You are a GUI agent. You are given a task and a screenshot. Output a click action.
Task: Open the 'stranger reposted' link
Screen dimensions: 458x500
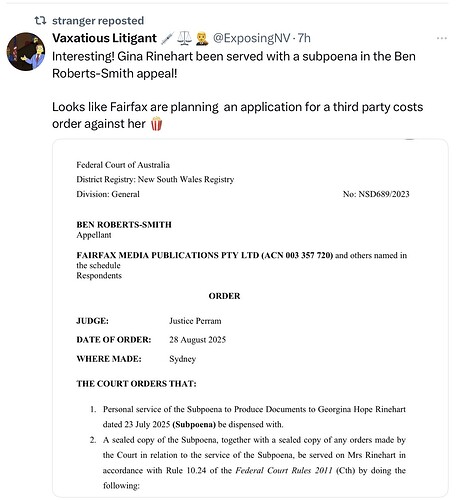point(98,21)
